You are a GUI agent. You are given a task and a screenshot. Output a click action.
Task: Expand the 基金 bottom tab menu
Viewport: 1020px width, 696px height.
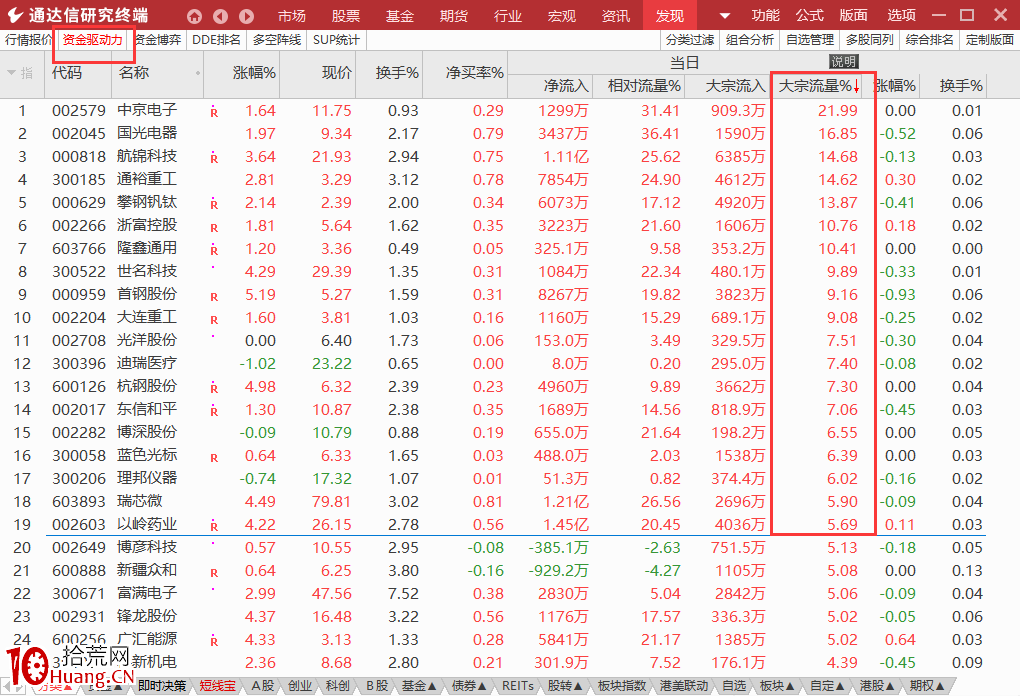pos(419,686)
